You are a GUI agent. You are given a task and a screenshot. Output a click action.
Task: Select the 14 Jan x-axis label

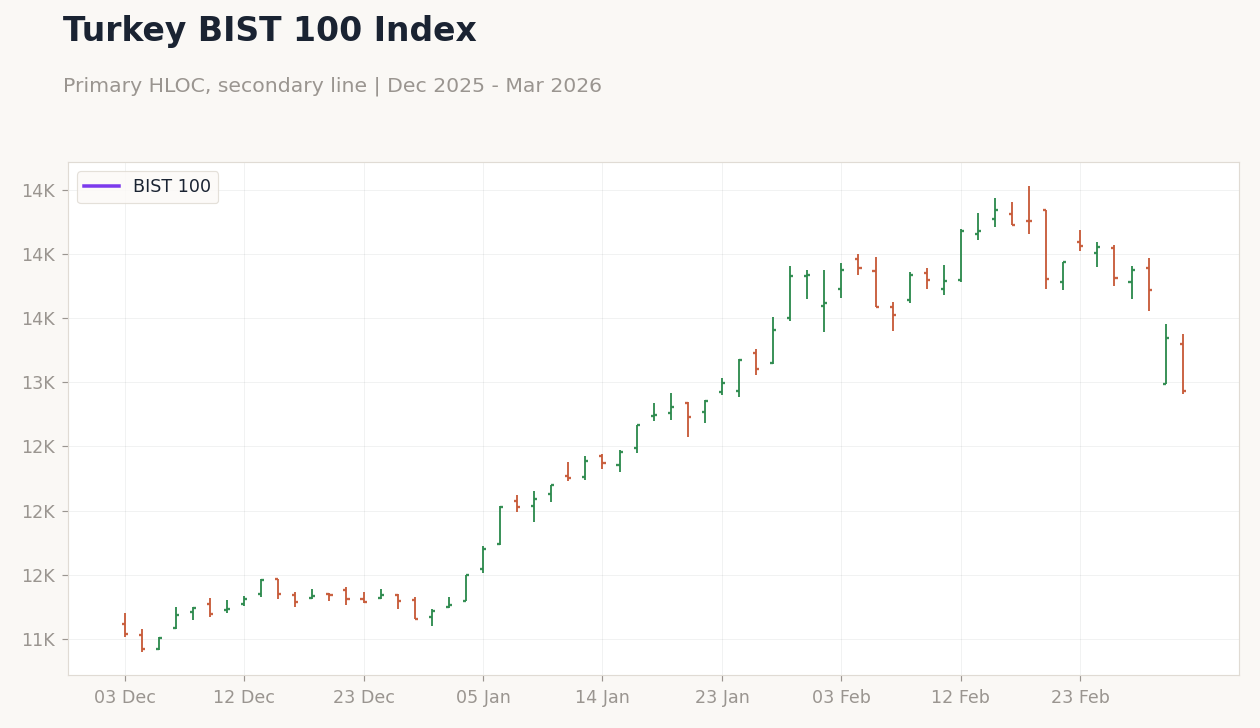coord(602,698)
